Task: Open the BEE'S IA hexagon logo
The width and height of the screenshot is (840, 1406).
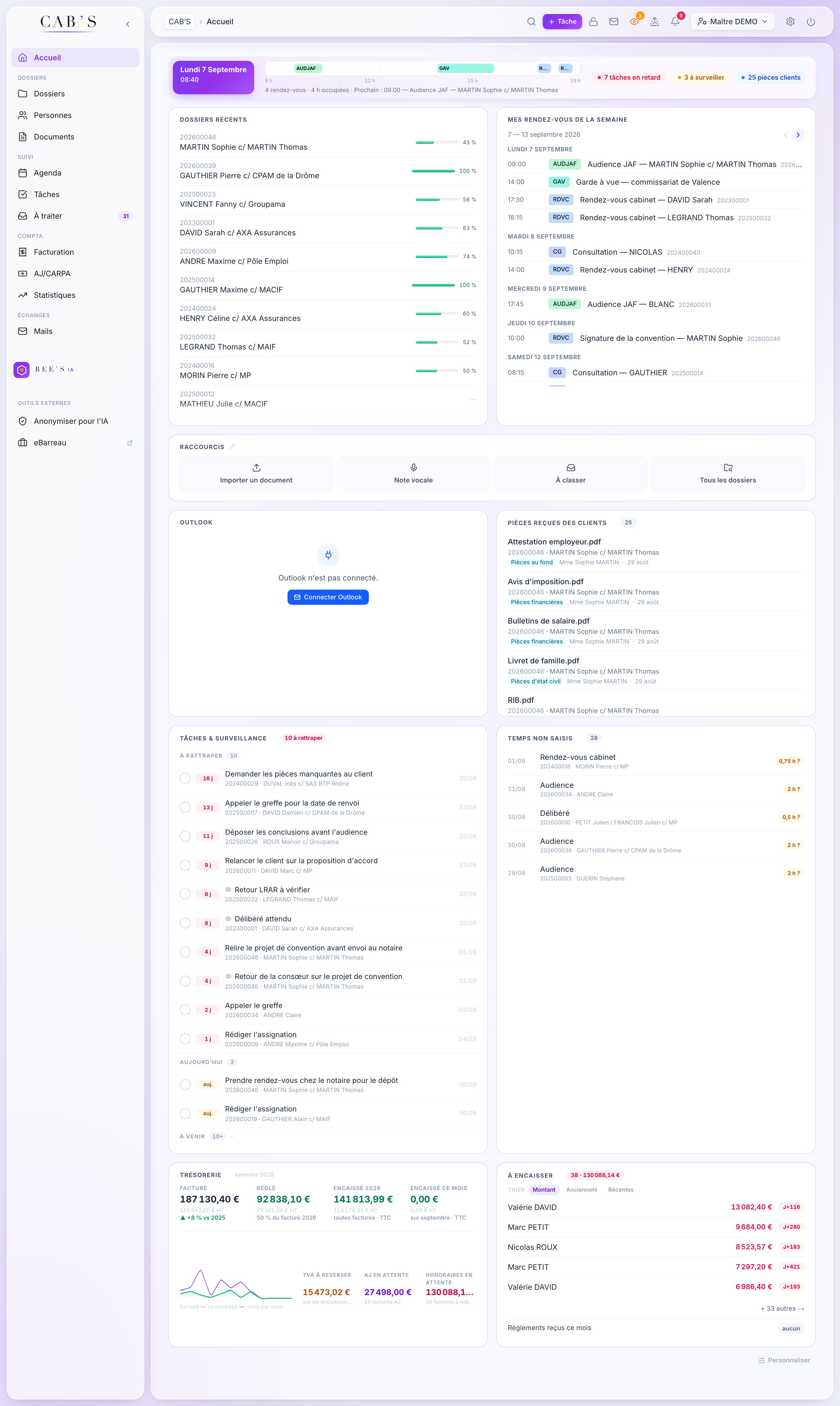Action: (x=22, y=370)
